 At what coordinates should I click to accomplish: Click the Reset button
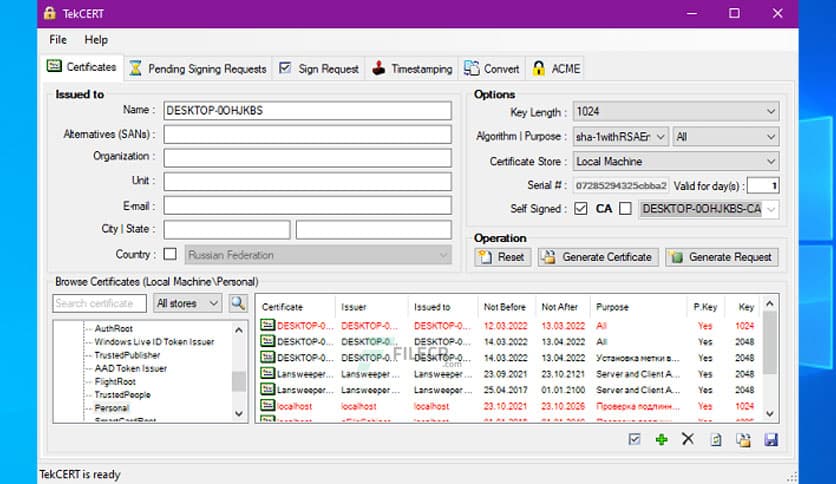tap(502, 257)
